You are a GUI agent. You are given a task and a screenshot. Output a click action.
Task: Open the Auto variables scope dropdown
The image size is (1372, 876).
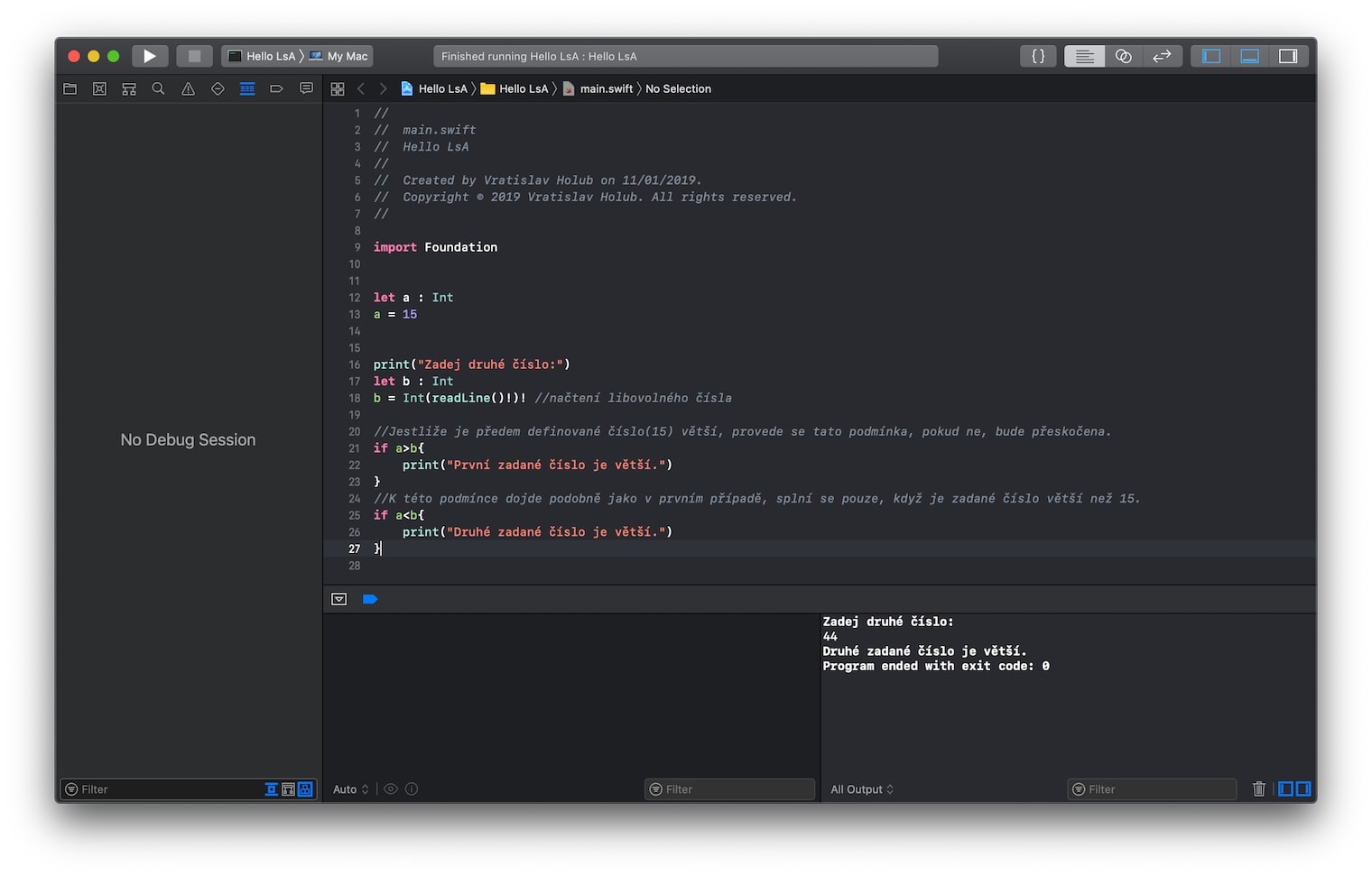click(x=351, y=789)
